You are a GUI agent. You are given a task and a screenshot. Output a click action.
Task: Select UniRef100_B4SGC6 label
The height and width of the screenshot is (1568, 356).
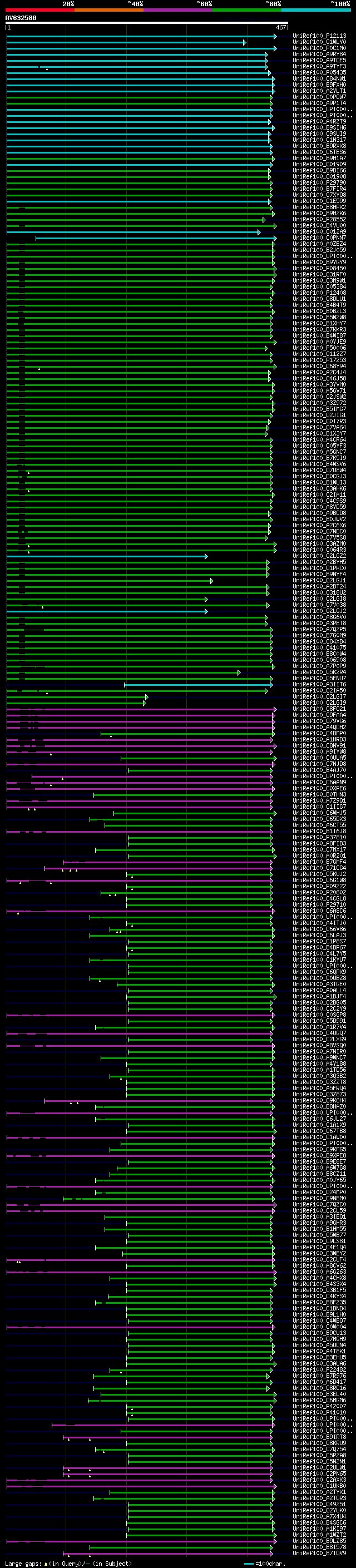319,1522
